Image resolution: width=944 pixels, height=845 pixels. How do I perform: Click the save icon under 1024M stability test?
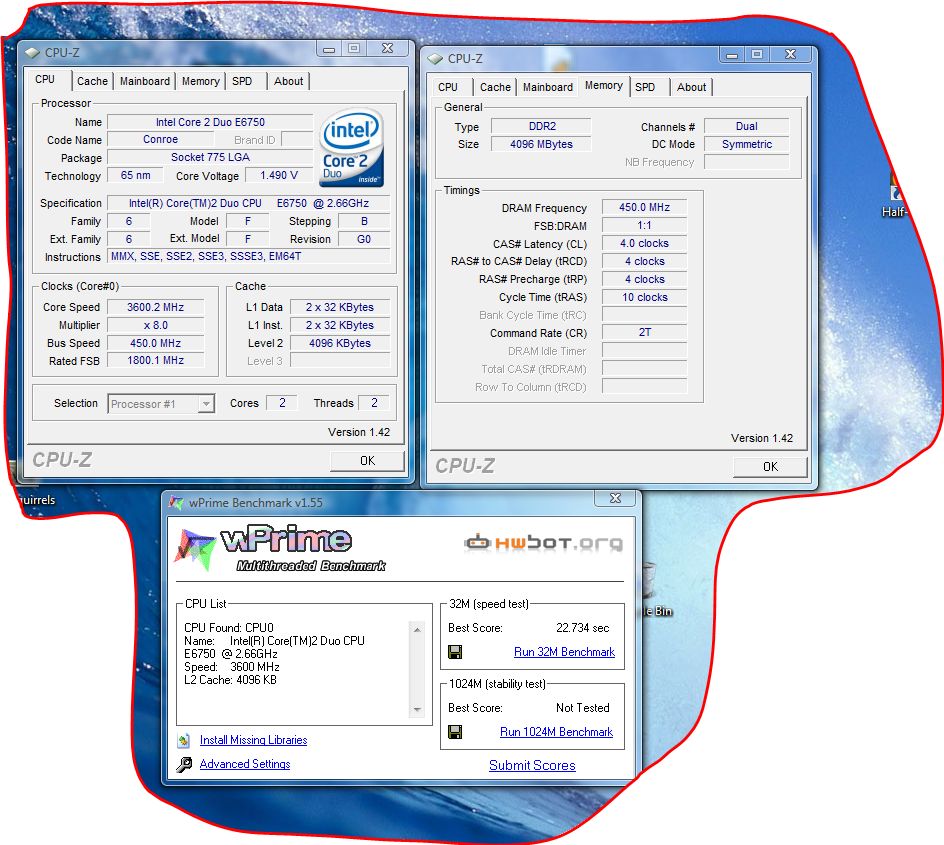pos(455,732)
